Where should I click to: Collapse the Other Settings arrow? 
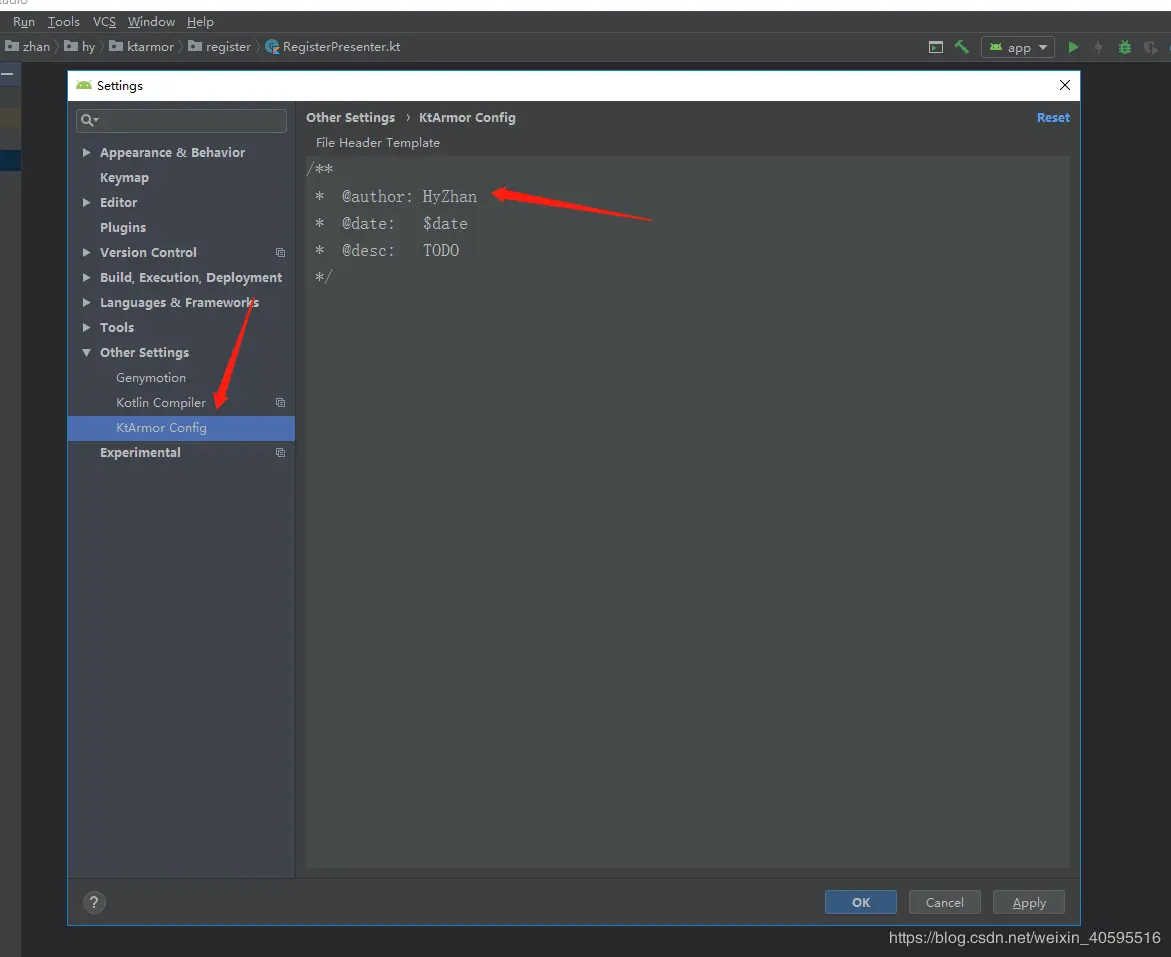[87, 353]
